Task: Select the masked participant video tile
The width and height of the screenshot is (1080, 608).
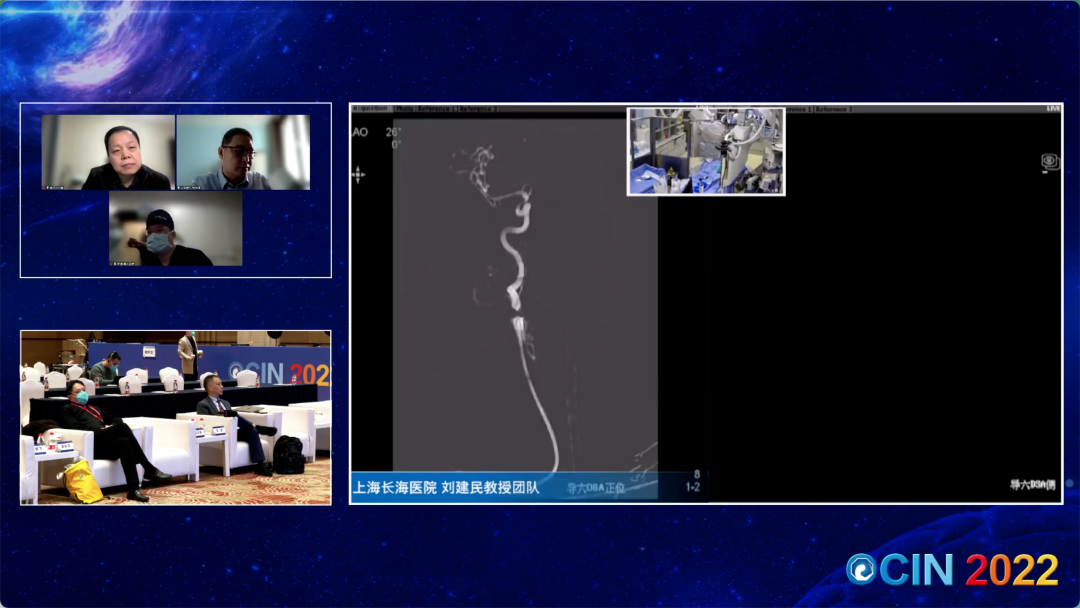Action: 175,228
